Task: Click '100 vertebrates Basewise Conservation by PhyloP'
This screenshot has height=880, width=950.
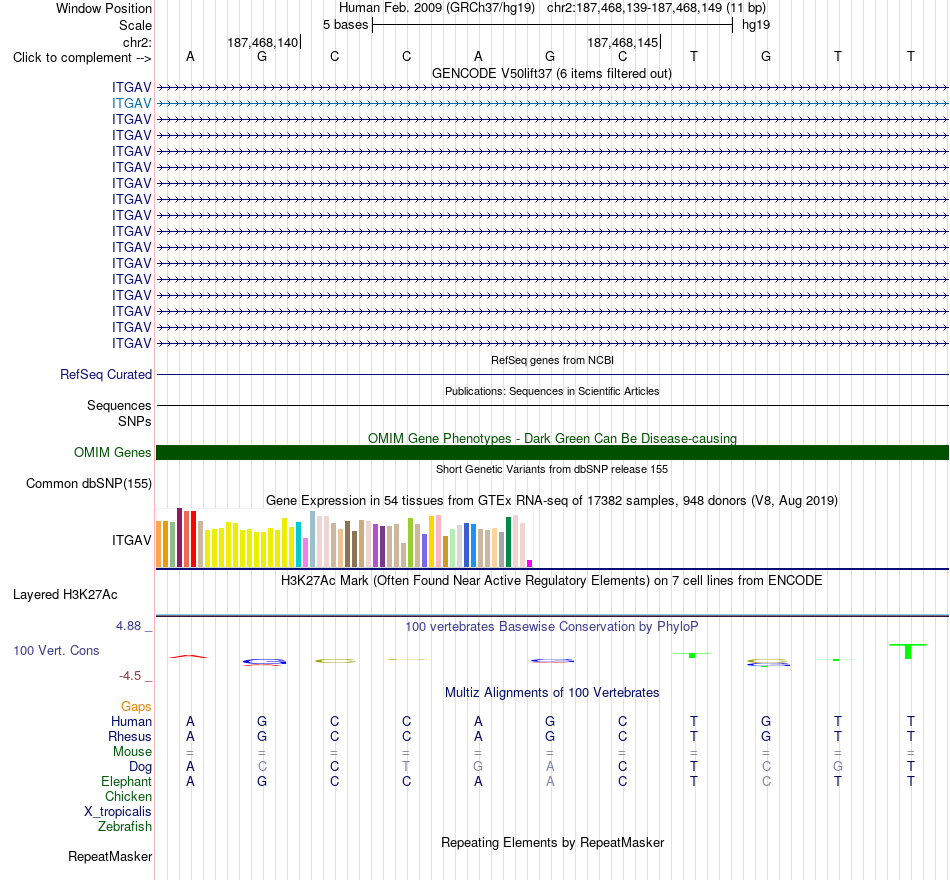Action: 551,627
